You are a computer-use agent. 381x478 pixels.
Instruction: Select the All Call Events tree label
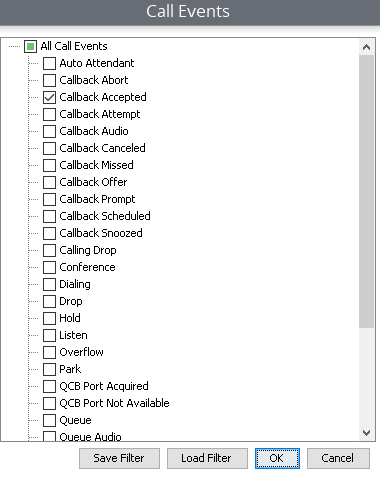click(74, 46)
